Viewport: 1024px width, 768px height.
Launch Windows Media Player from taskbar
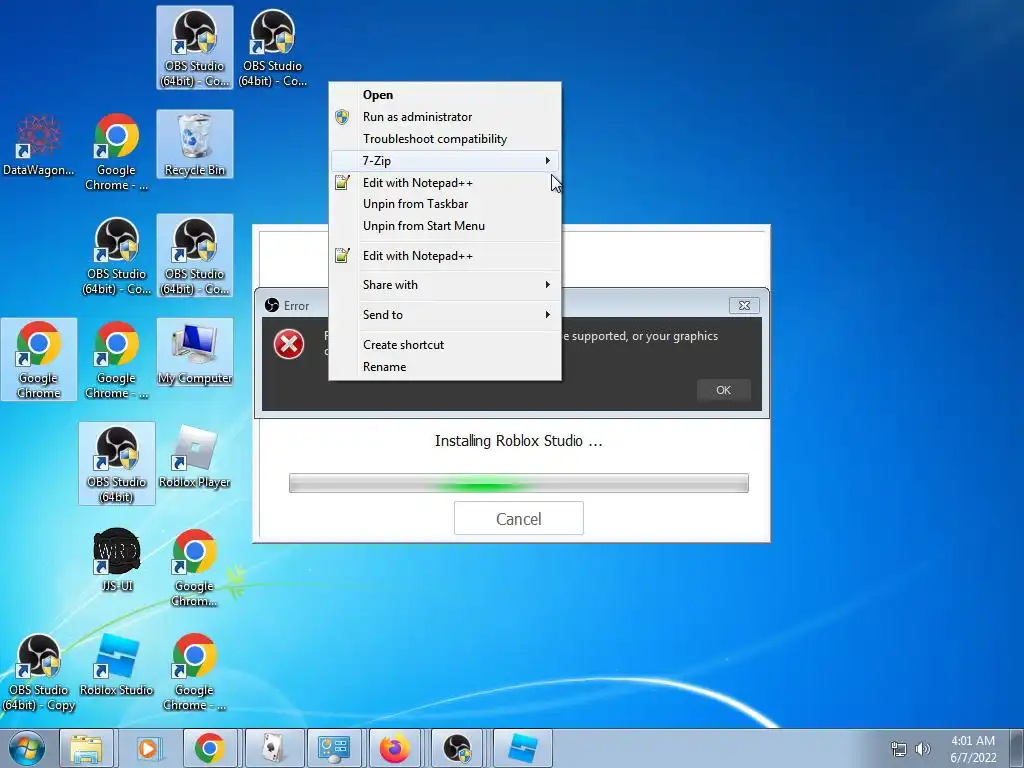pyautogui.click(x=148, y=748)
